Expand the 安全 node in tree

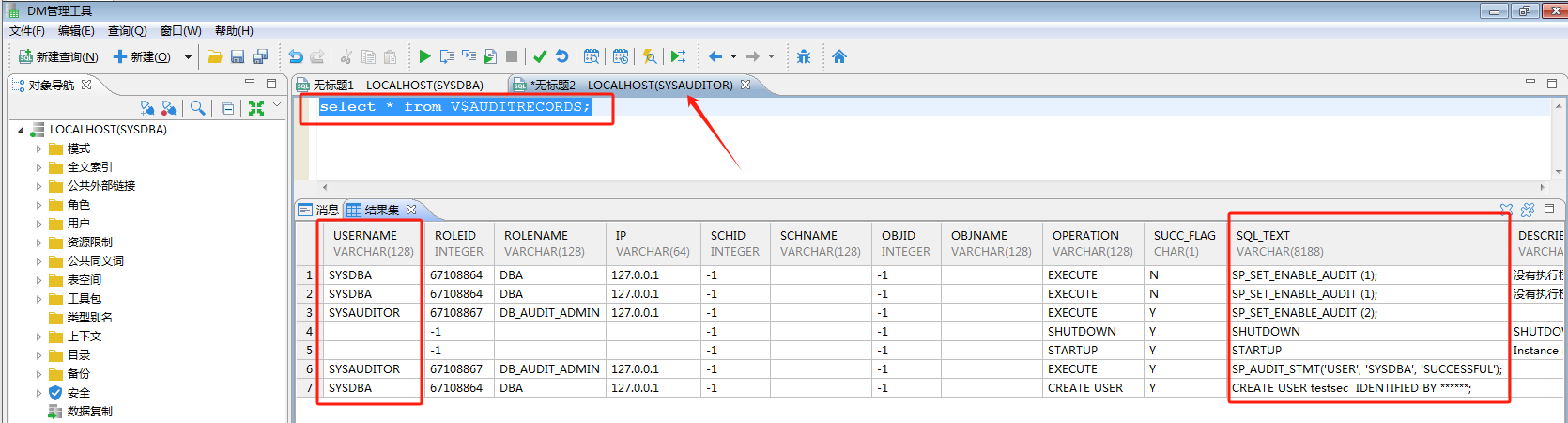[38, 393]
